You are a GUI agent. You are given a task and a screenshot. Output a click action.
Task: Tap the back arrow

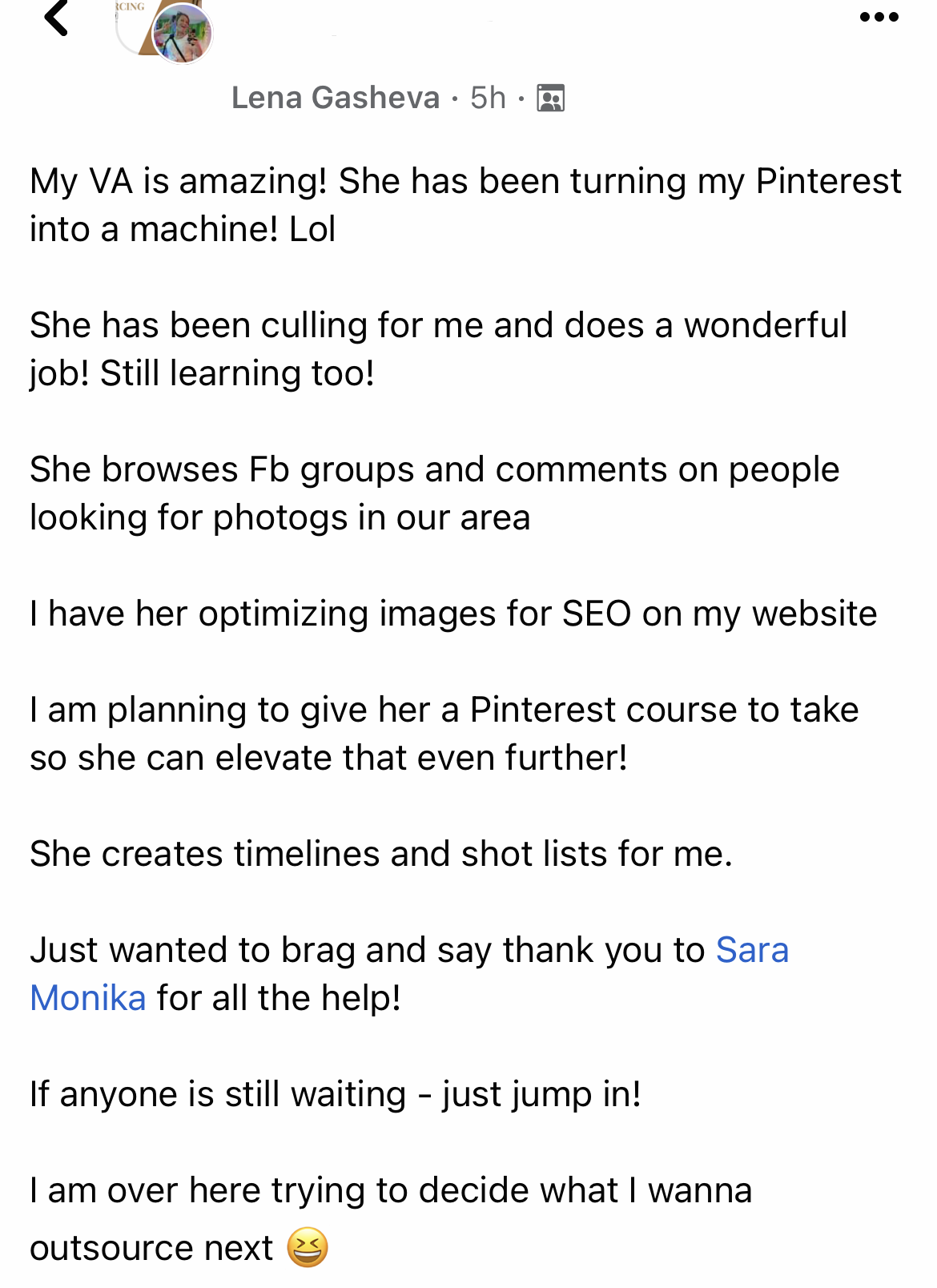click(56, 18)
